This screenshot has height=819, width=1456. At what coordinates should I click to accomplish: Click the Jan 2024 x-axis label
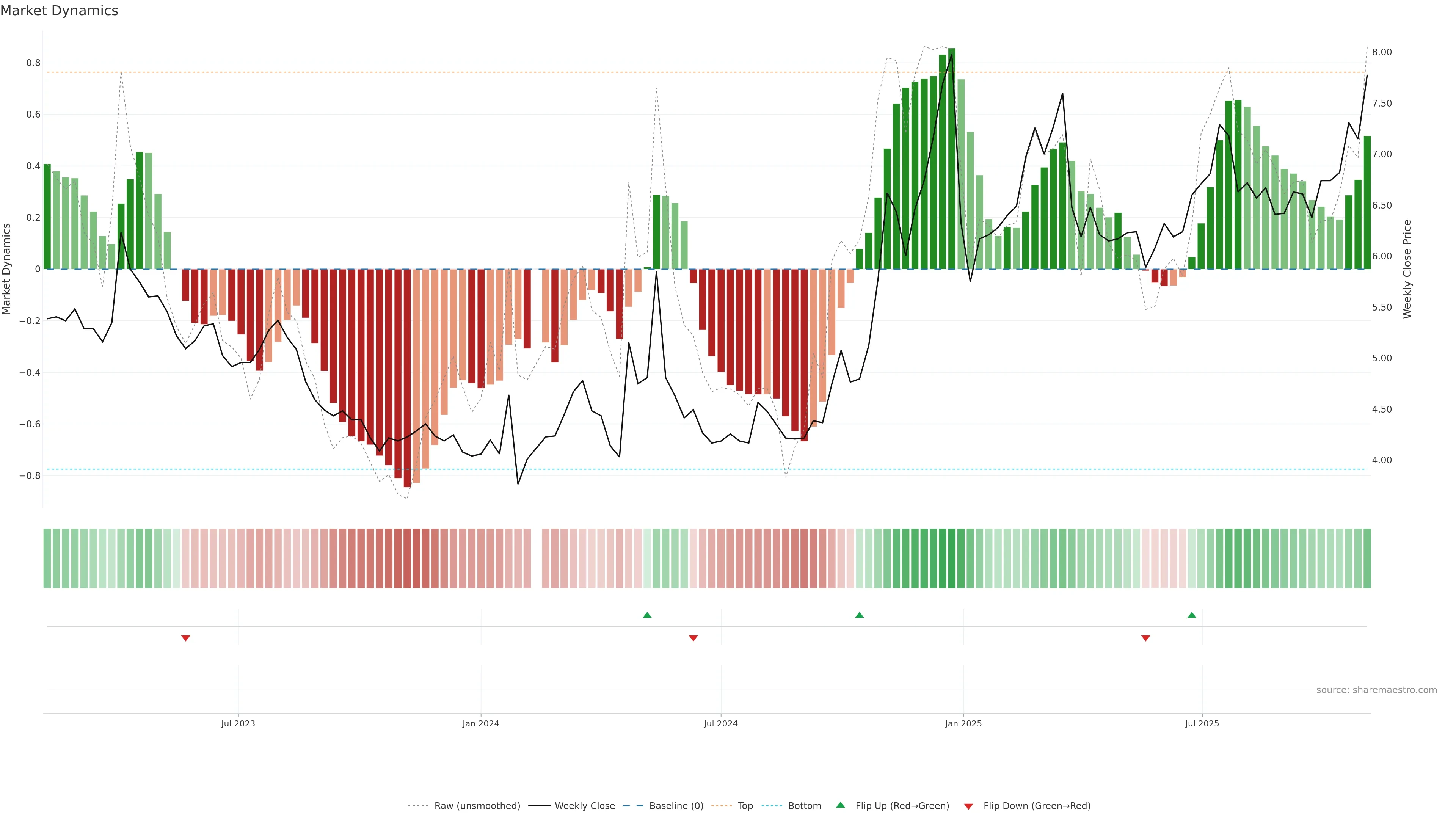point(480,723)
